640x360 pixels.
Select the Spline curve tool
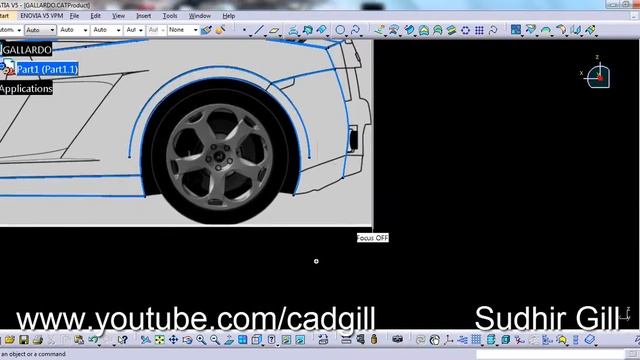coord(355,30)
